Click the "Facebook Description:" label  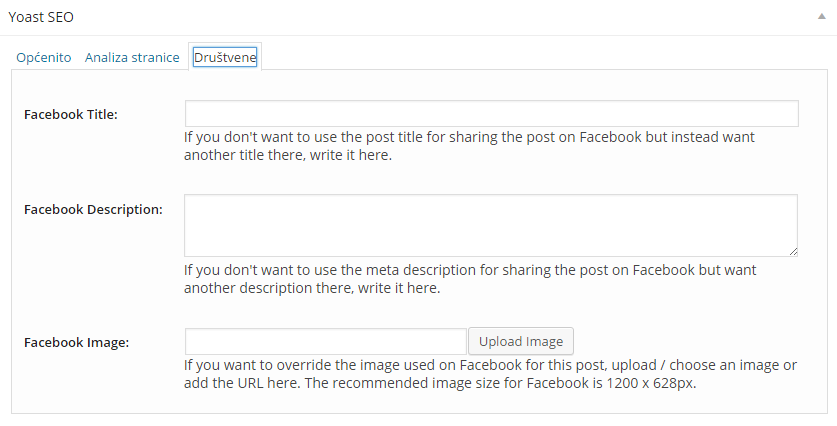(93, 209)
